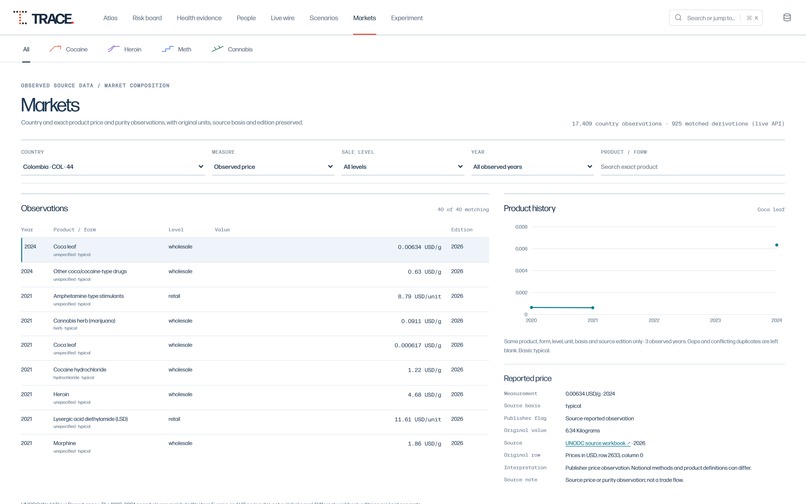
Task: Click the Cannabis trend icon
Action: (217, 49)
